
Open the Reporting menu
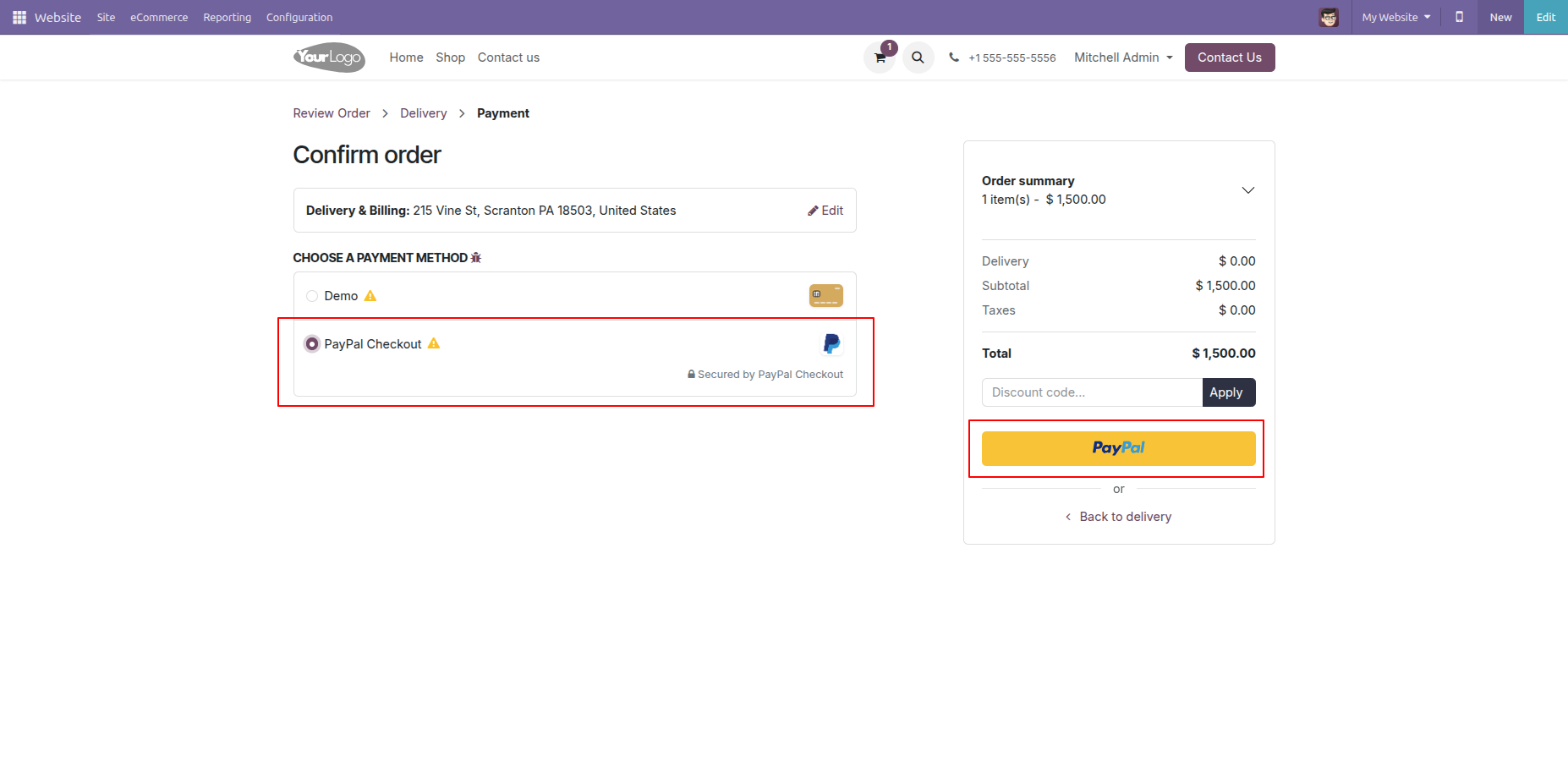227,17
